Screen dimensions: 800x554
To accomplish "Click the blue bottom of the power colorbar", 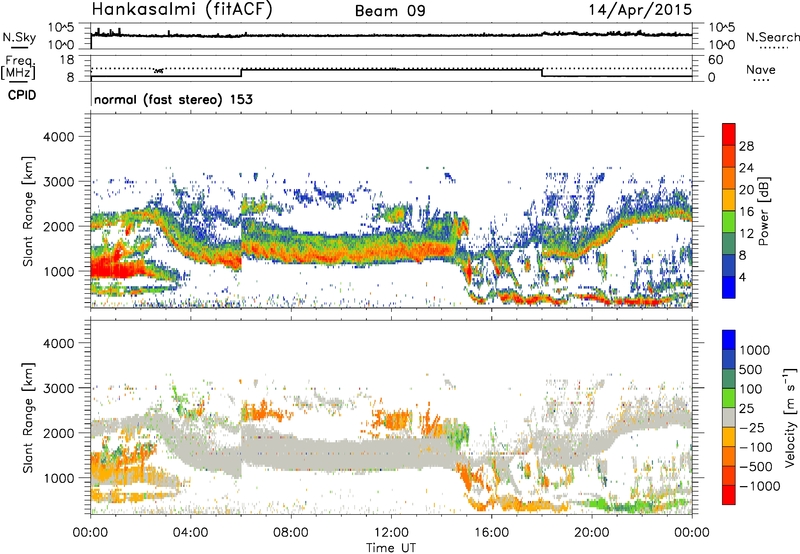I will (729, 287).
